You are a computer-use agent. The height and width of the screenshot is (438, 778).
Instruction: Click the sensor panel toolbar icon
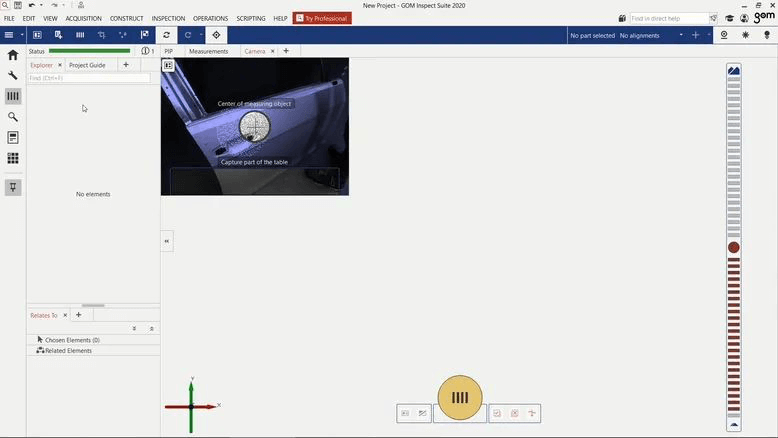click(37, 35)
